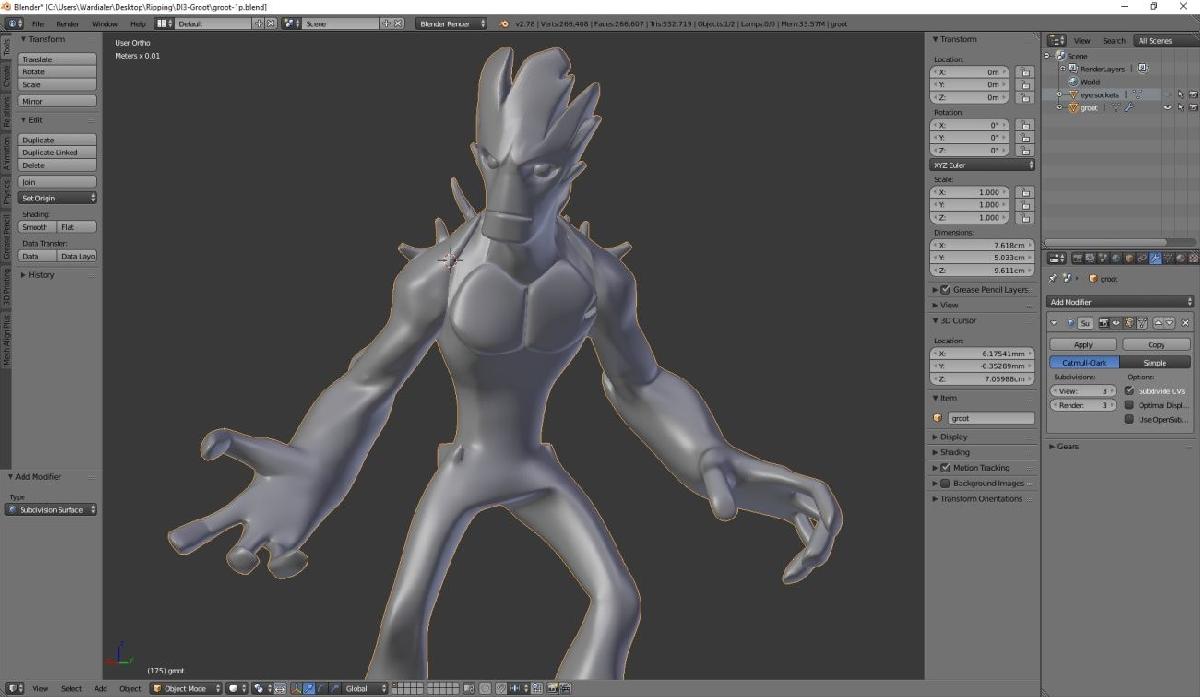Click the Info editor type icon beside File
Image resolution: width=1200 pixels, height=697 pixels.
pyautogui.click(x=15, y=23)
